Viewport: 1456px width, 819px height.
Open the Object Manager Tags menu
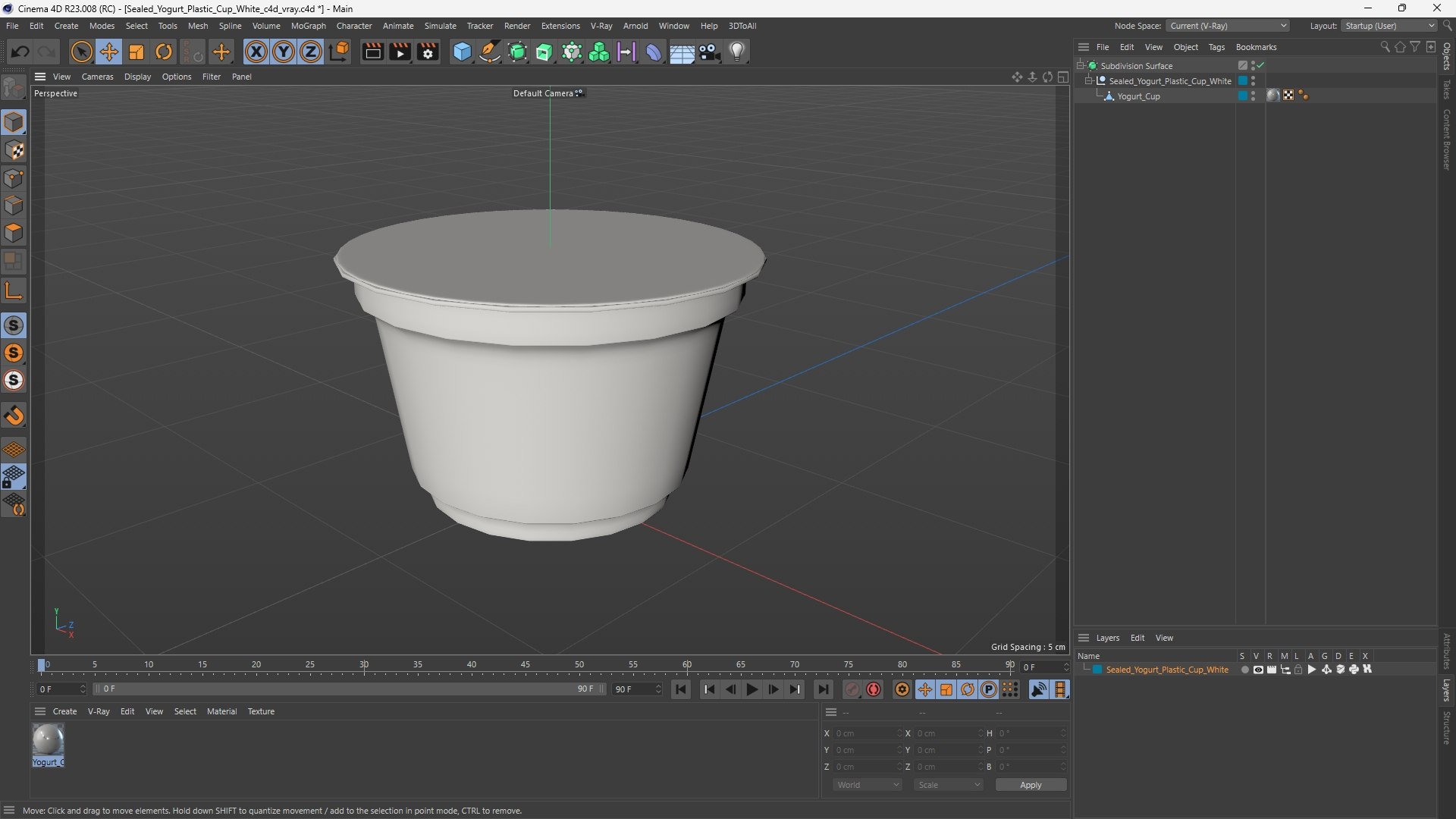tap(1216, 47)
